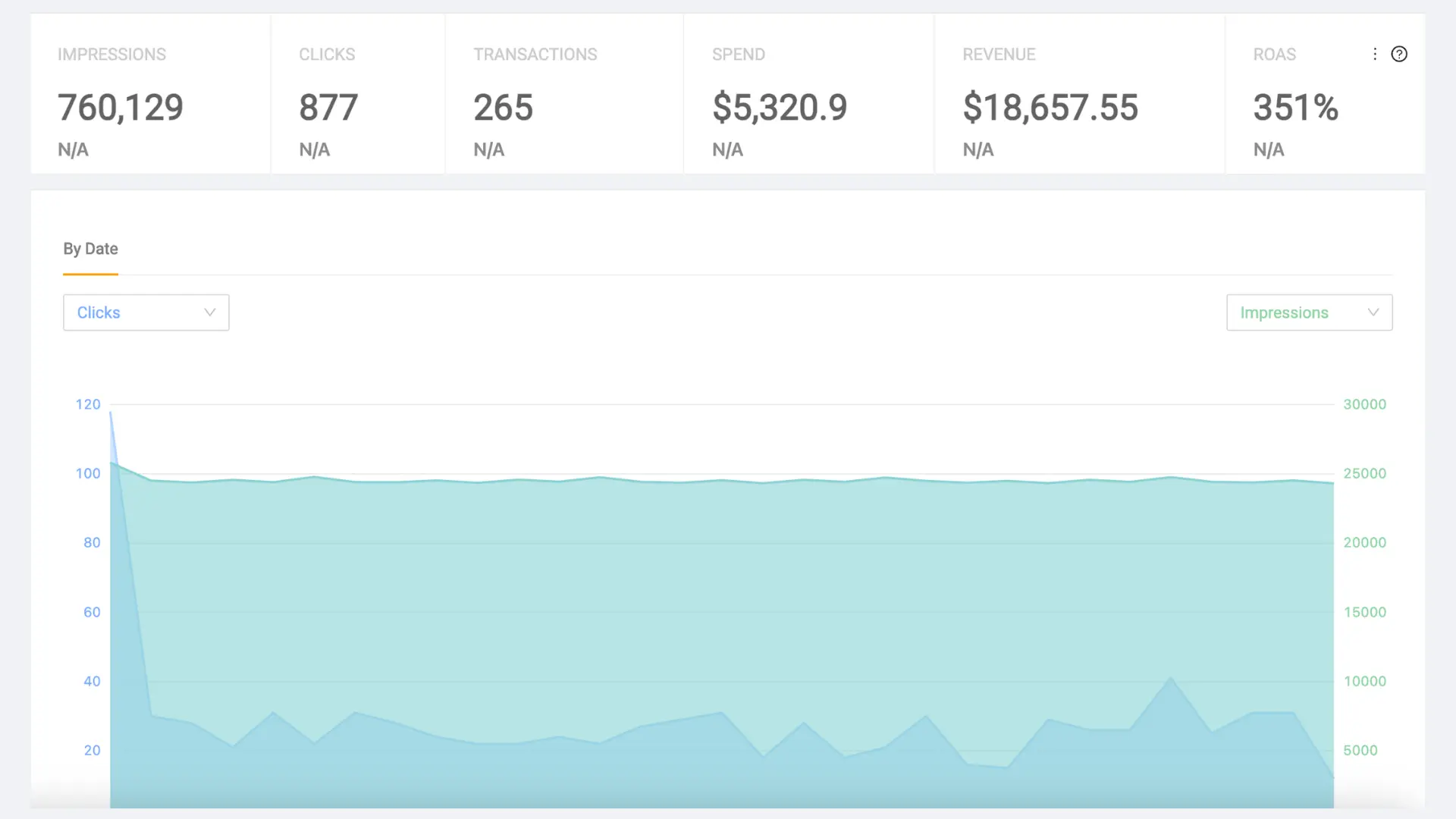Click the SPEND card label
Viewport: 1456px width, 819px height.
pos(739,55)
